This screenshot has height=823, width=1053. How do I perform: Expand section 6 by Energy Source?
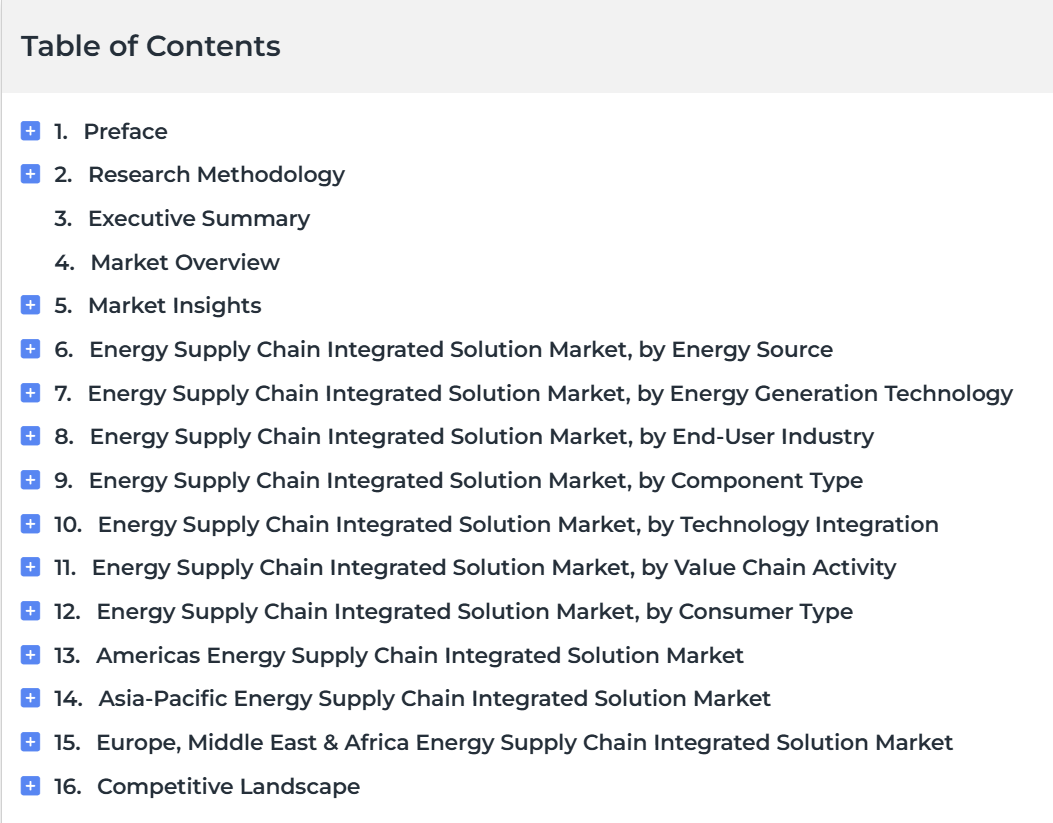click(x=30, y=349)
